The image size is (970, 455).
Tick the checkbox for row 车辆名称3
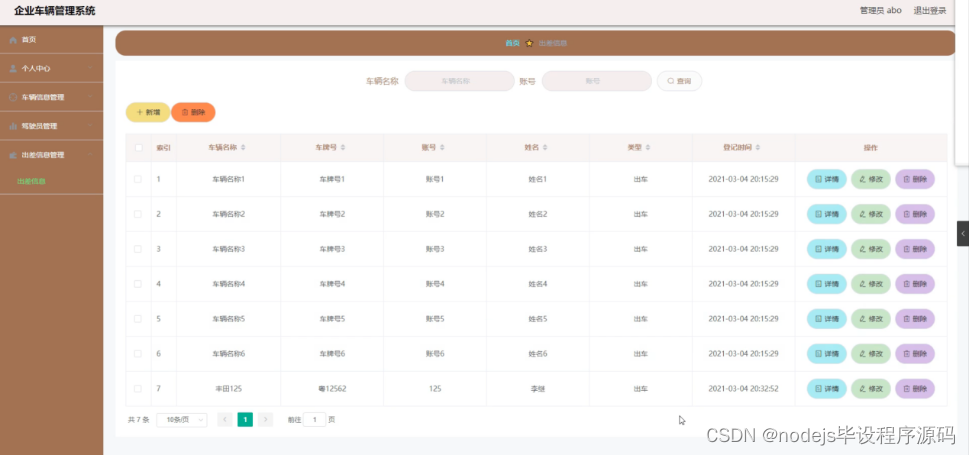tap(138, 249)
